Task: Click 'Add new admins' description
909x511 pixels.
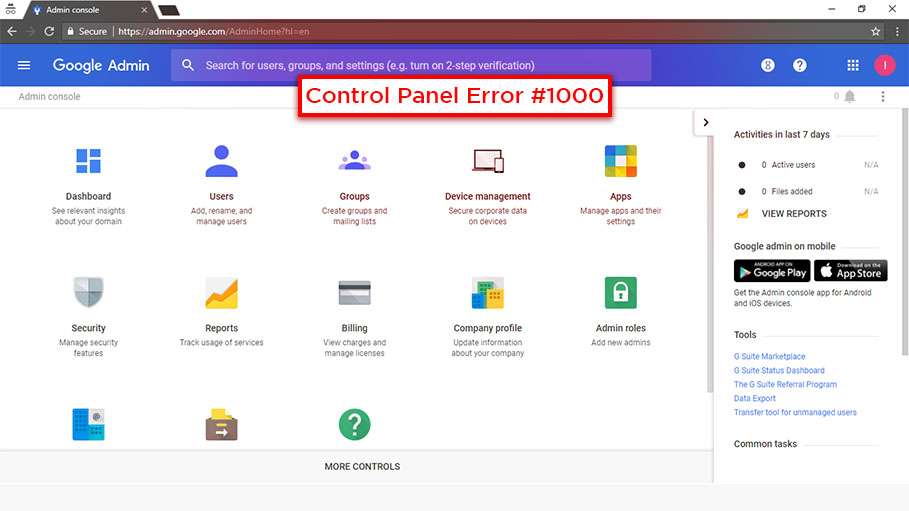Action: [620, 342]
